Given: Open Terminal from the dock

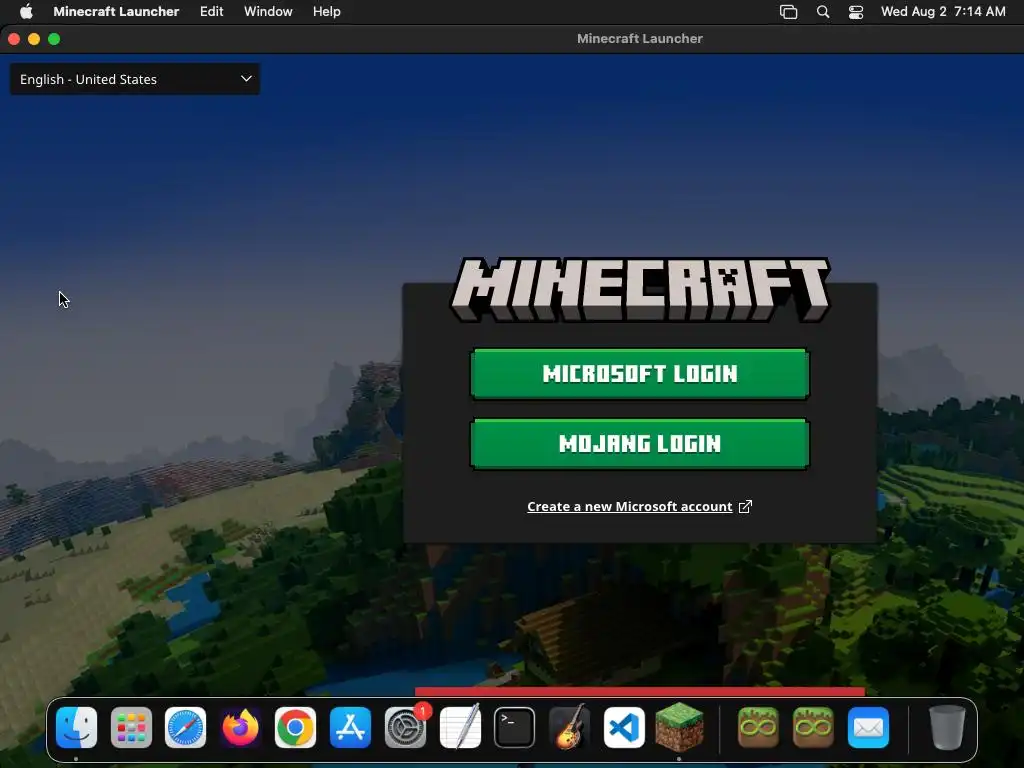Looking at the screenshot, I should pyautogui.click(x=514, y=728).
